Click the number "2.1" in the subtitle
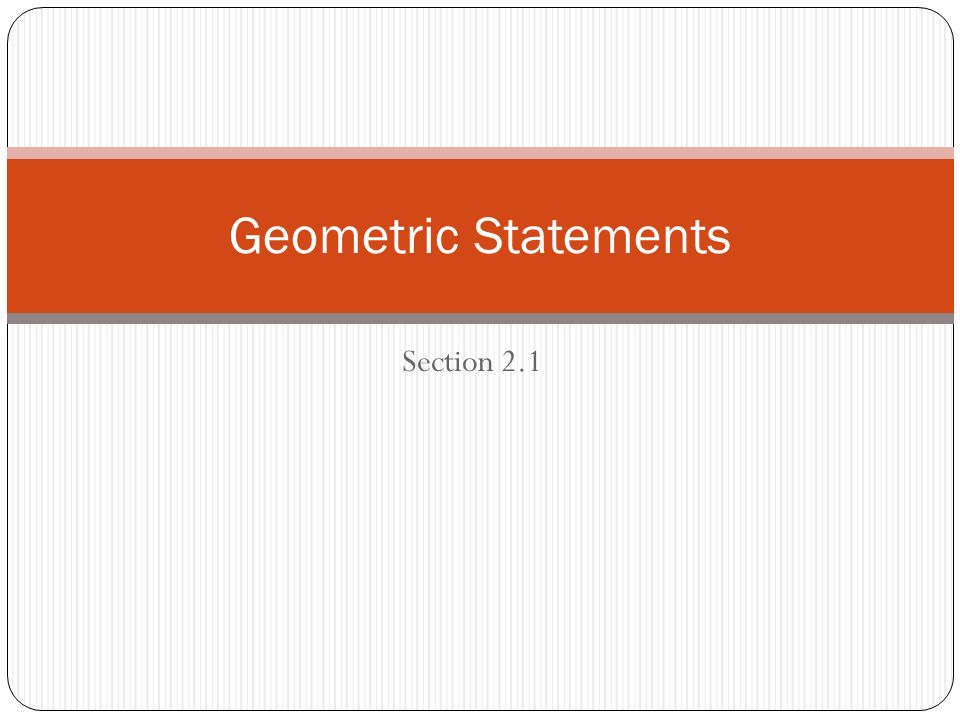The image size is (960, 720). [x=521, y=362]
